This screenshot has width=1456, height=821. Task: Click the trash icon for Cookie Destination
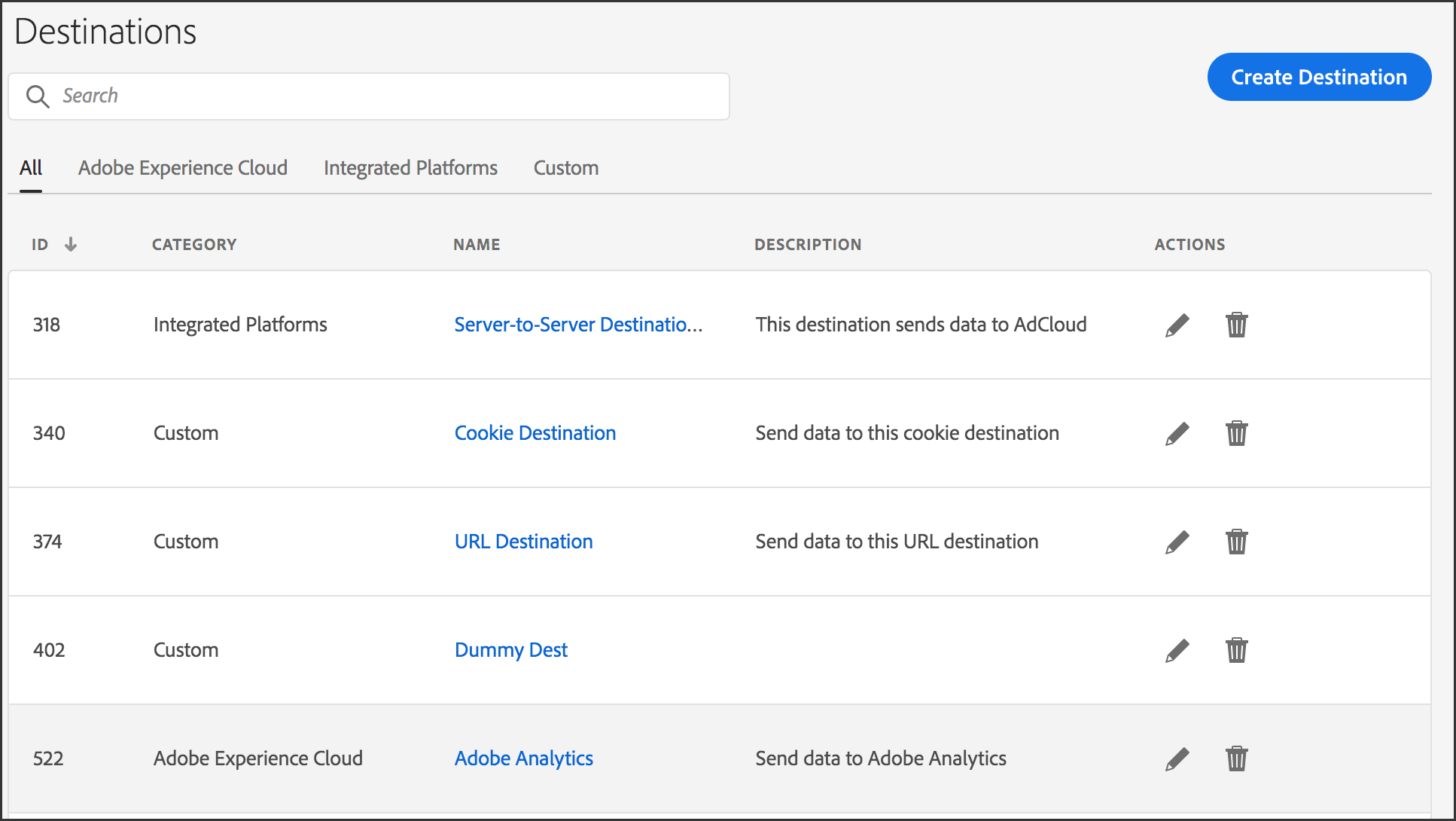tap(1237, 433)
